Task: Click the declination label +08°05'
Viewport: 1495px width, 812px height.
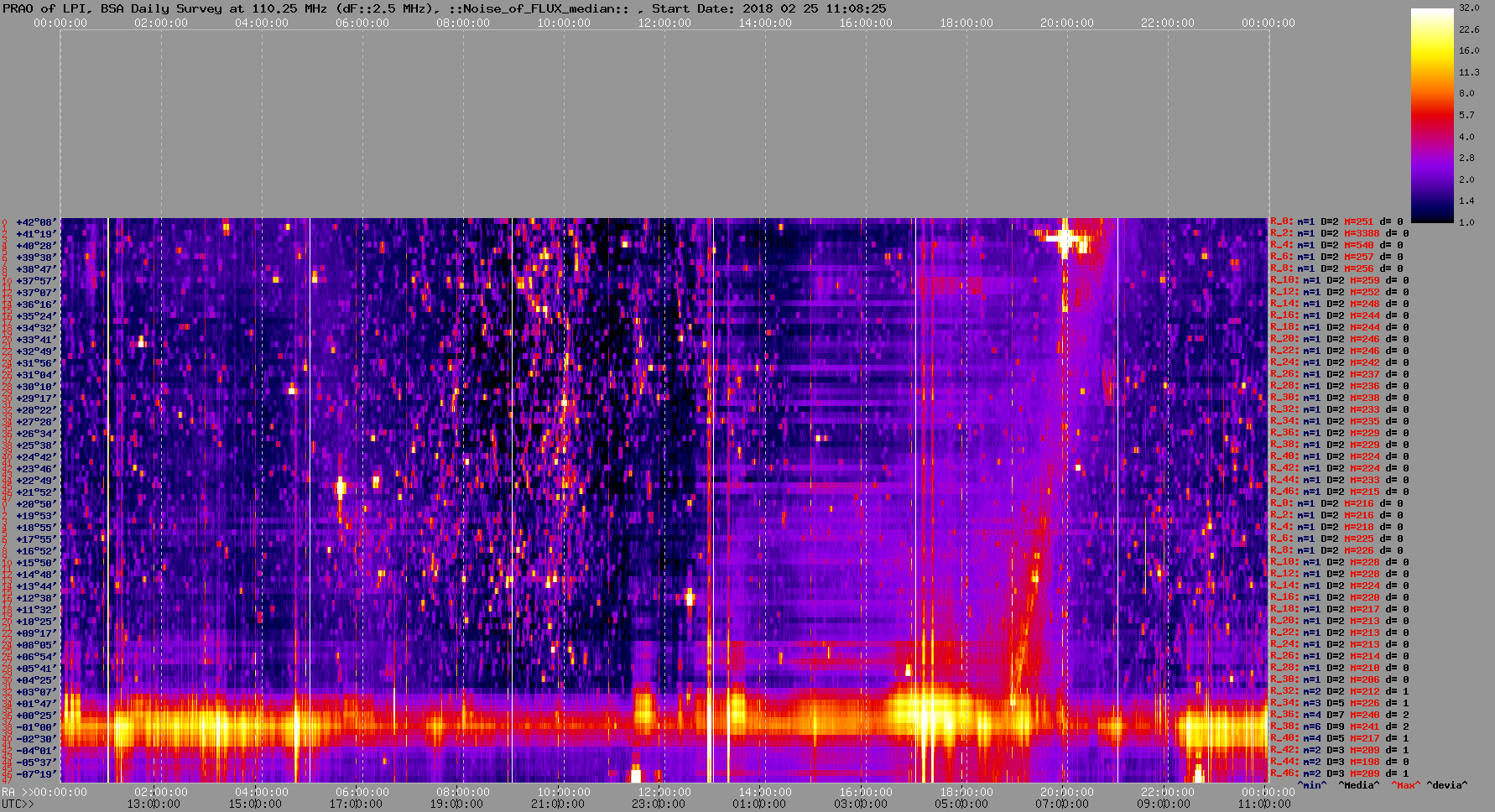Action: tap(36, 645)
